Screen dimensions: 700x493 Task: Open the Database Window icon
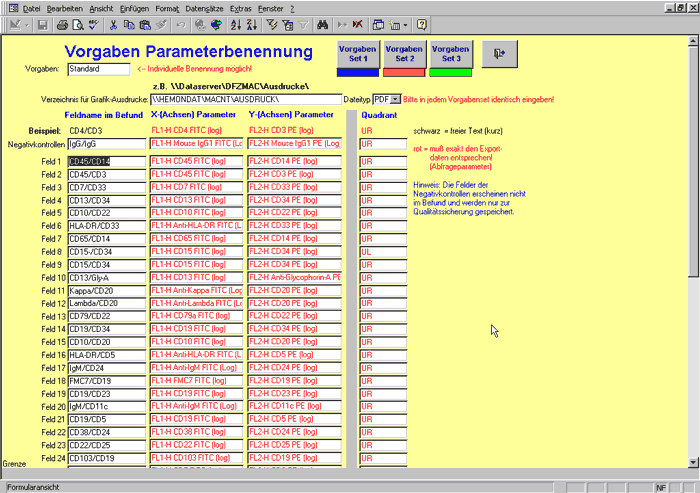point(378,25)
